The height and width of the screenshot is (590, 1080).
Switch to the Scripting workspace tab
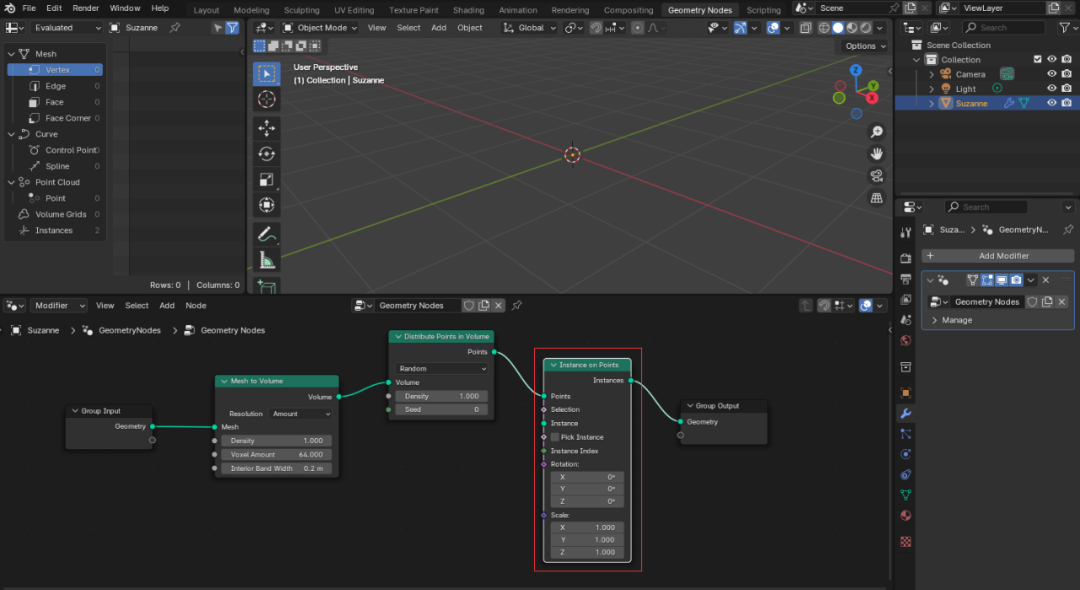[x=764, y=10]
